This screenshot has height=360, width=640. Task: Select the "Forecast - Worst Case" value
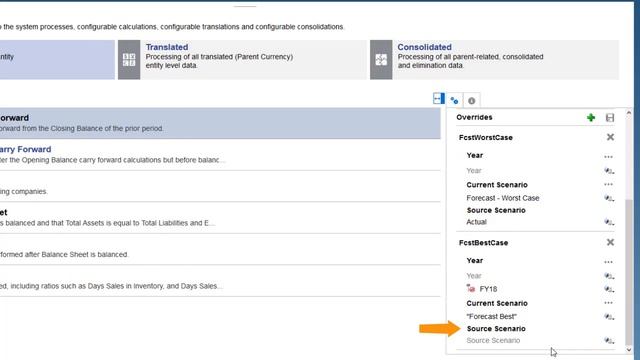(503, 198)
